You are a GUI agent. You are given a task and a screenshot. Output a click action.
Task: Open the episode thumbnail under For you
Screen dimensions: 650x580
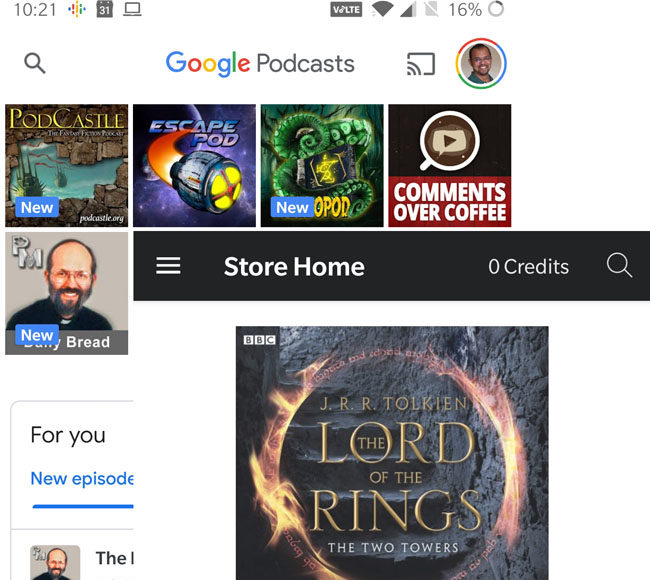pyautogui.click(x=55, y=561)
